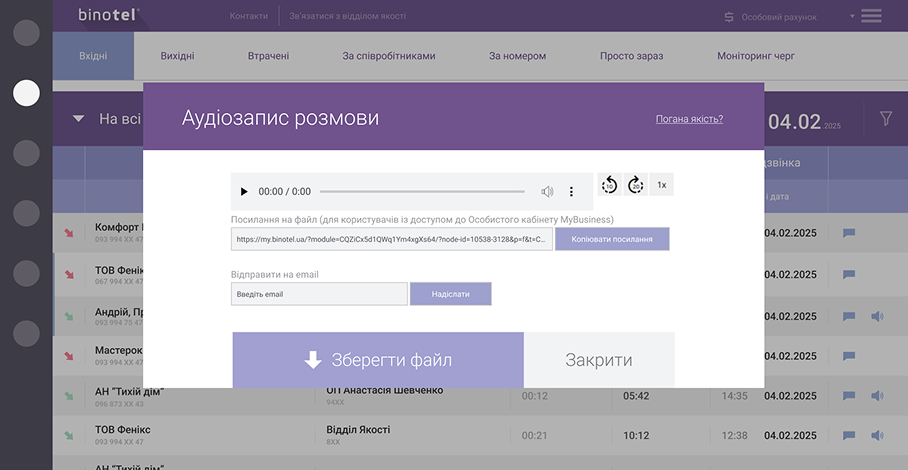Click the audio progress seek bar

[422, 191]
